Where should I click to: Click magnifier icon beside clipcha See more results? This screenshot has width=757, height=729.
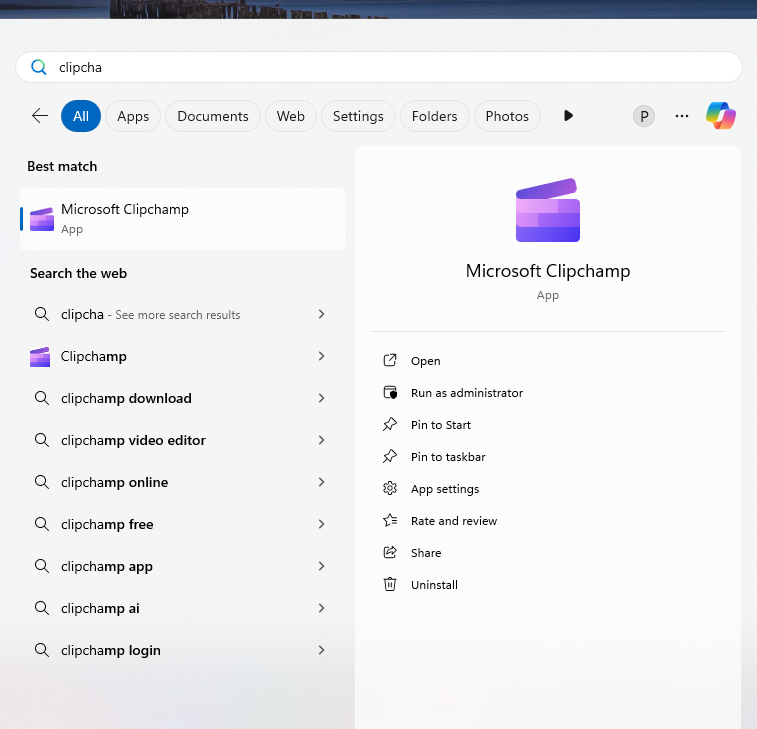42,314
